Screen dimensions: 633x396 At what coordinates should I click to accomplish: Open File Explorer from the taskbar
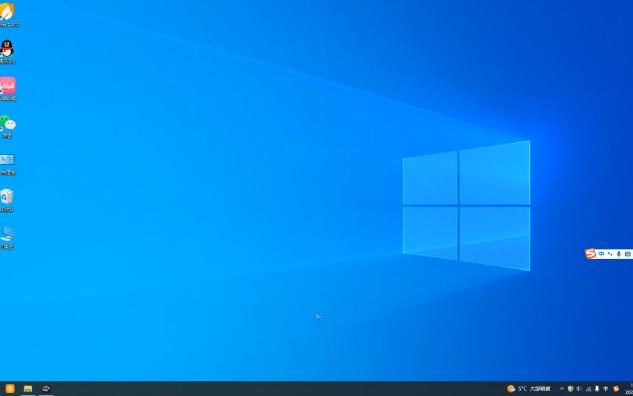coord(28,388)
